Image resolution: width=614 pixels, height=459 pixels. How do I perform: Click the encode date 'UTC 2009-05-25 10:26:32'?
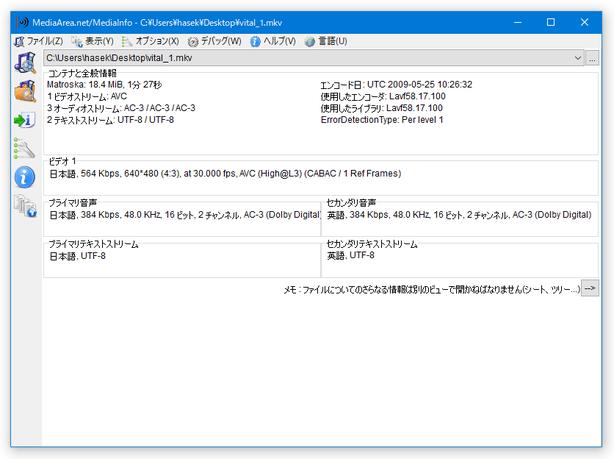419,85
